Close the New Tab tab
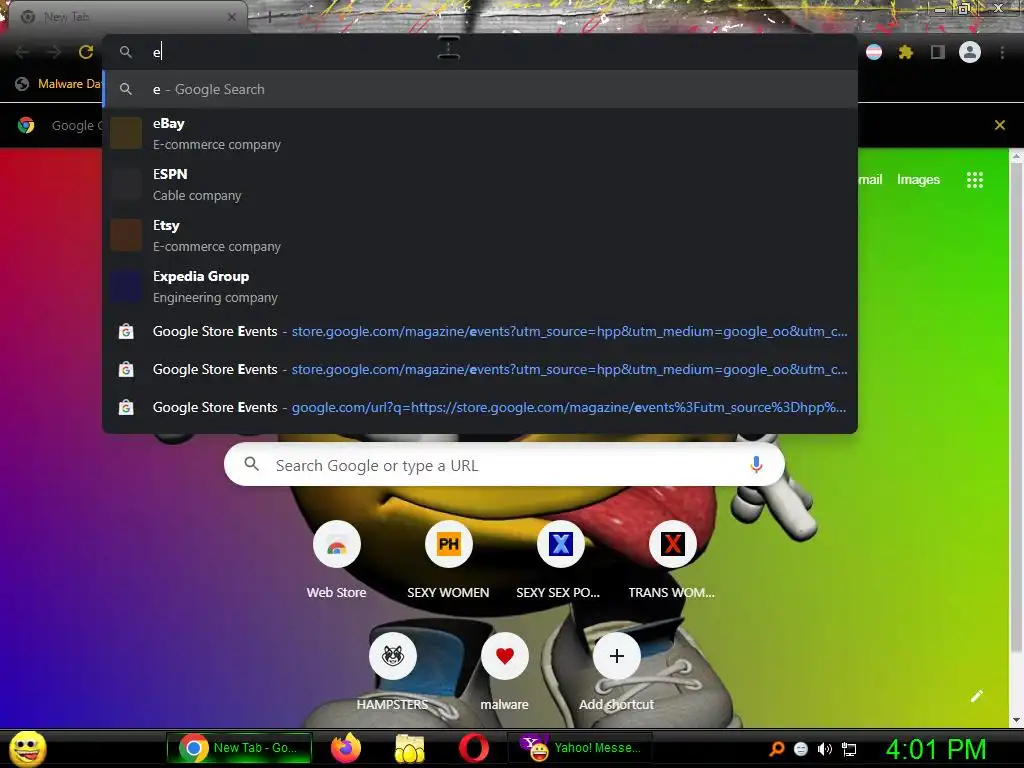1024x768 pixels. 231,17
